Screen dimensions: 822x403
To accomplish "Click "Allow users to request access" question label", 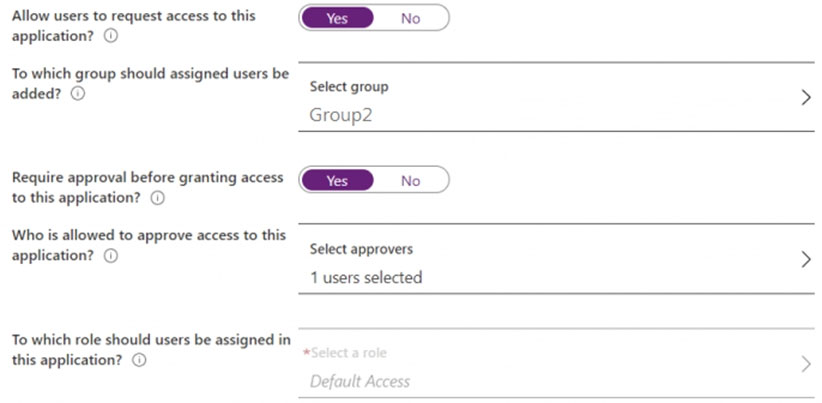I will (x=133, y=16).
